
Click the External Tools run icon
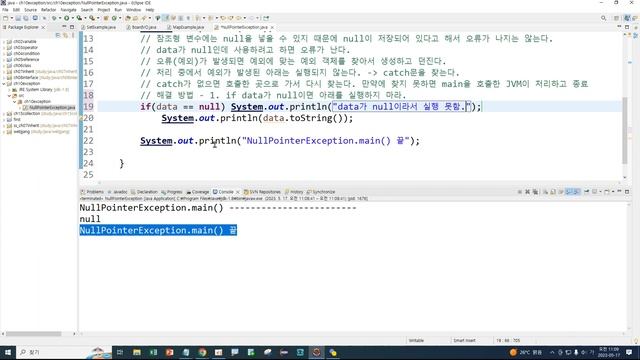(92, 18)
